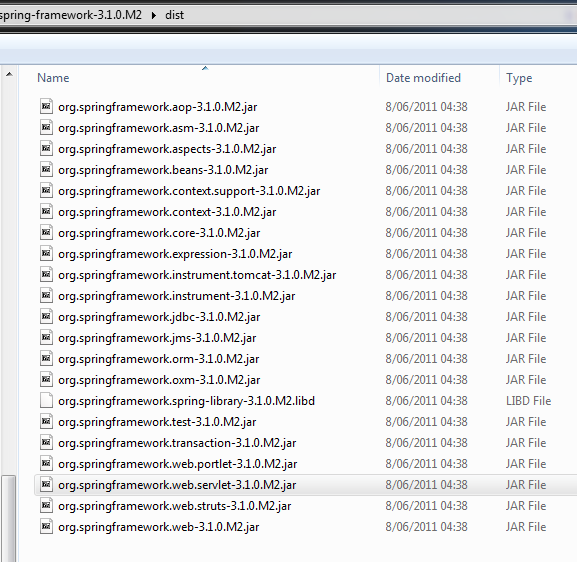Select org.springframework.instrument.tomcat-3.1.0.M2.jar file name
Screen dimensions: 577x562
point(197,275)
